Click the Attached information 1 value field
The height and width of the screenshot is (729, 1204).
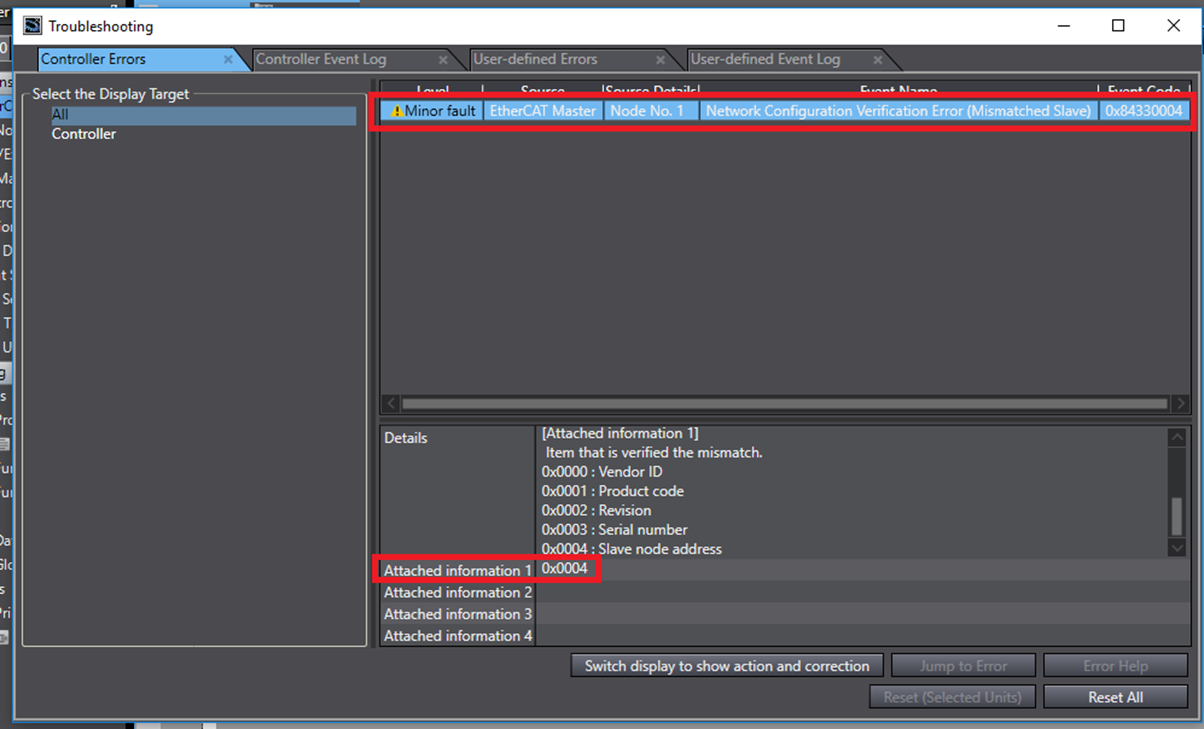(565, 569)
